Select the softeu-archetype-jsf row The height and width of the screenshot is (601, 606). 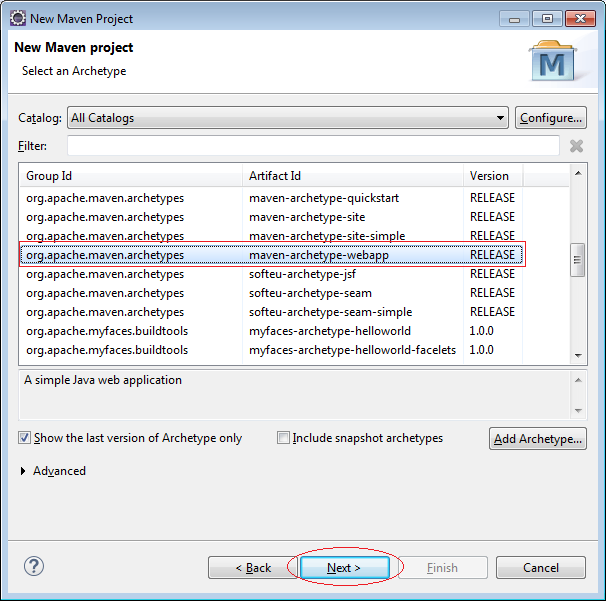coord(271,274)
